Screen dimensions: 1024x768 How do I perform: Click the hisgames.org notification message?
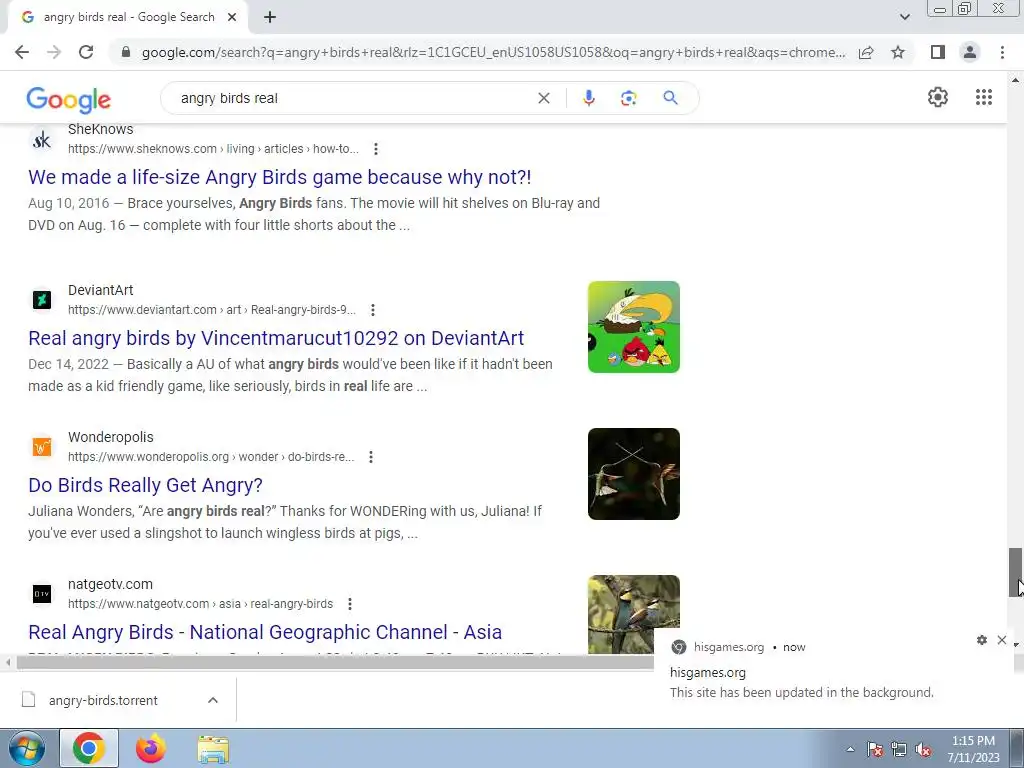coord(801,692)
